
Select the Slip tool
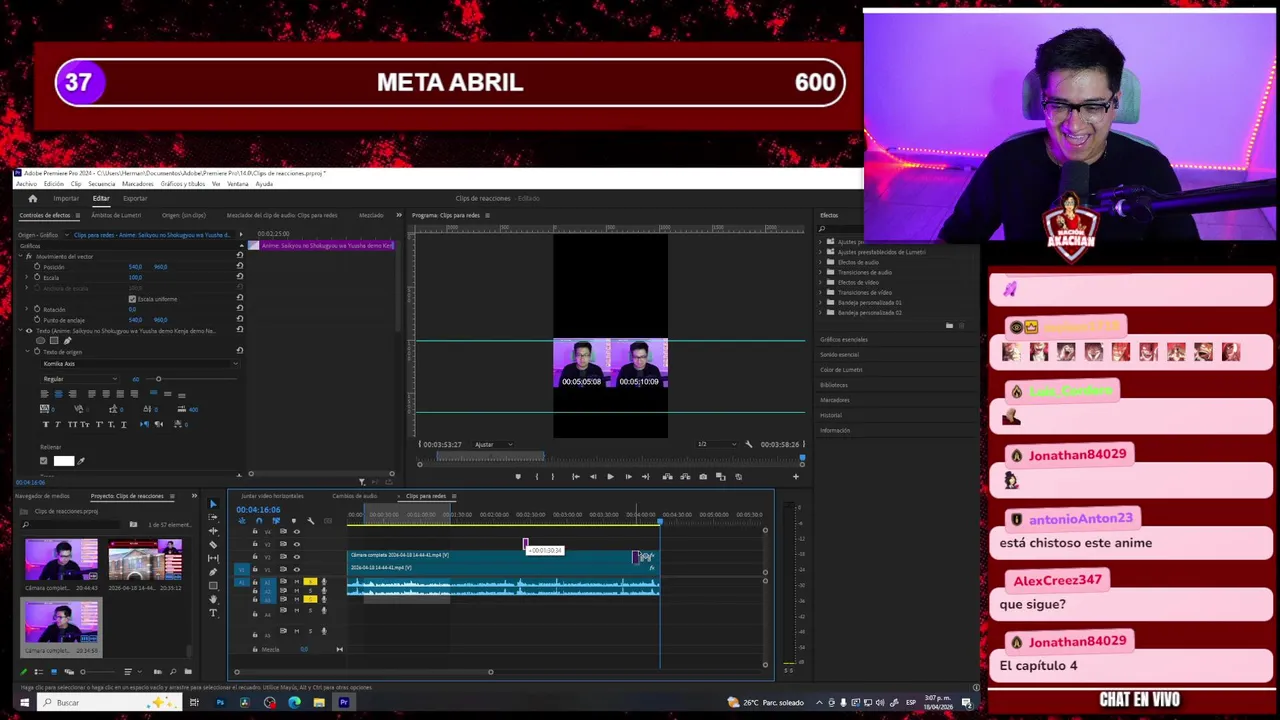tap(213, 558)
